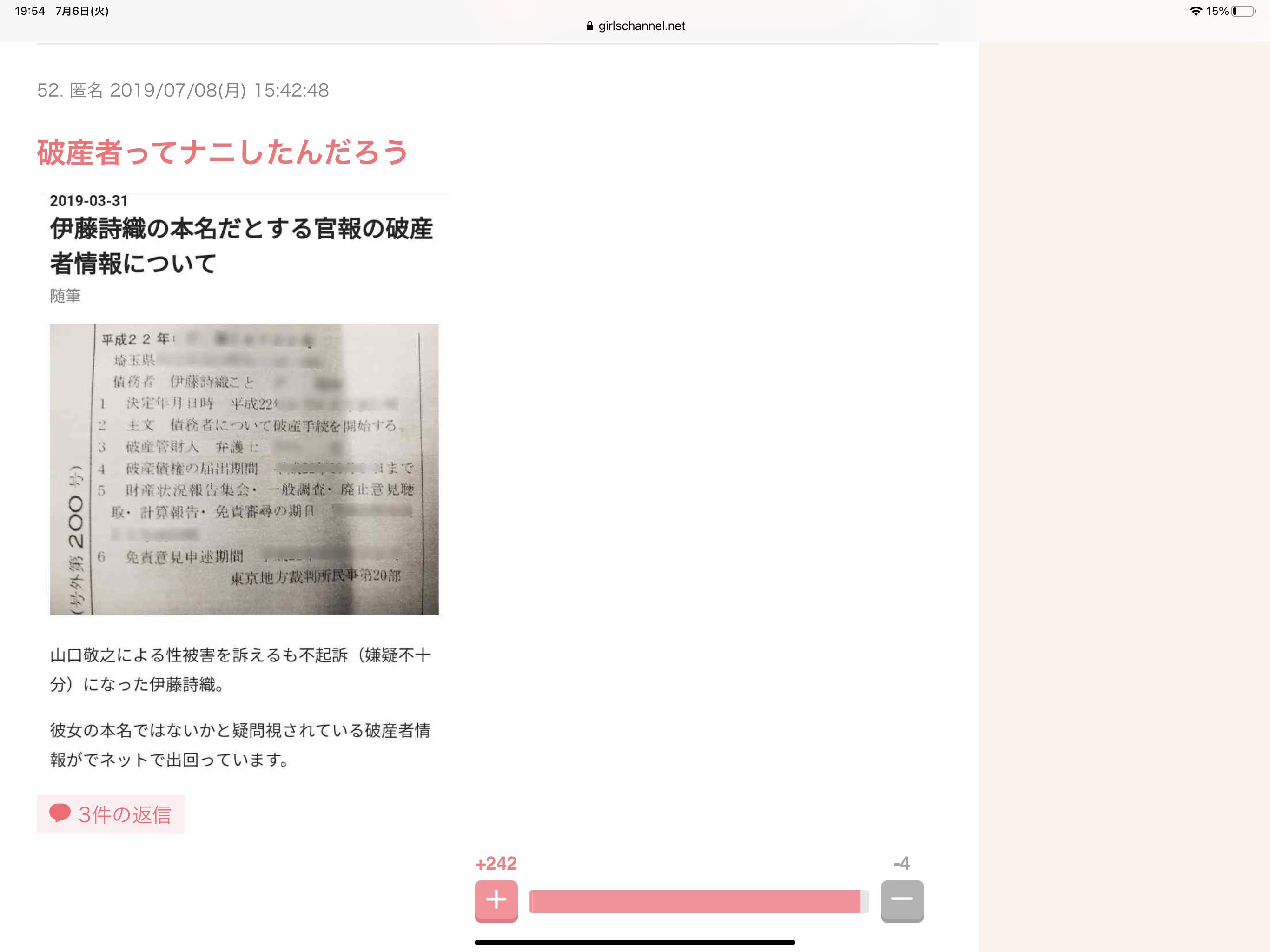
Task: Select the girlschannel.net address bar
Action: (x=640, y=26)
